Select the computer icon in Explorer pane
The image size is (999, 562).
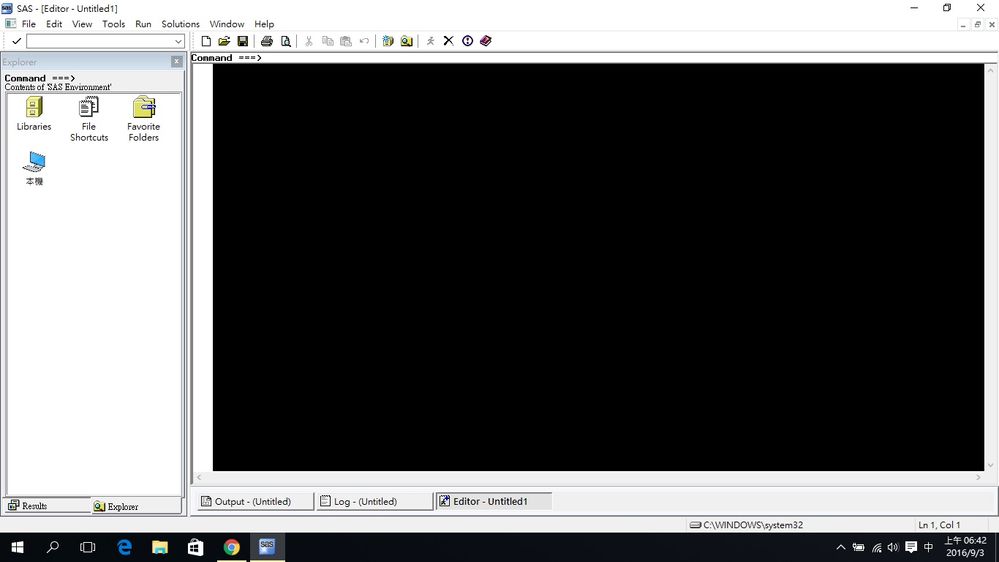pyautogui.click(x=34, y=168)
